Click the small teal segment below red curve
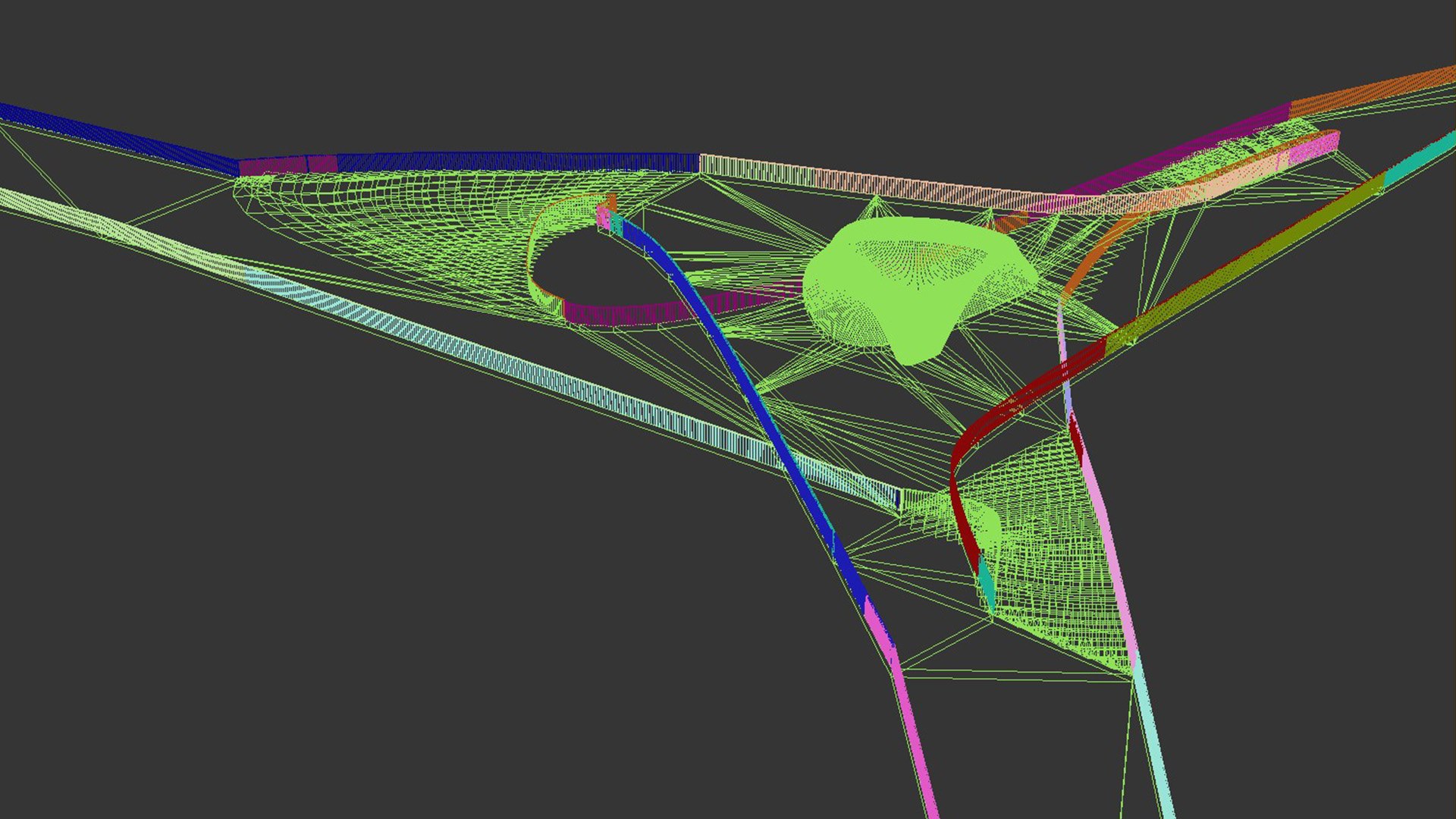1456x819 pixels. (x=986, y=582)
